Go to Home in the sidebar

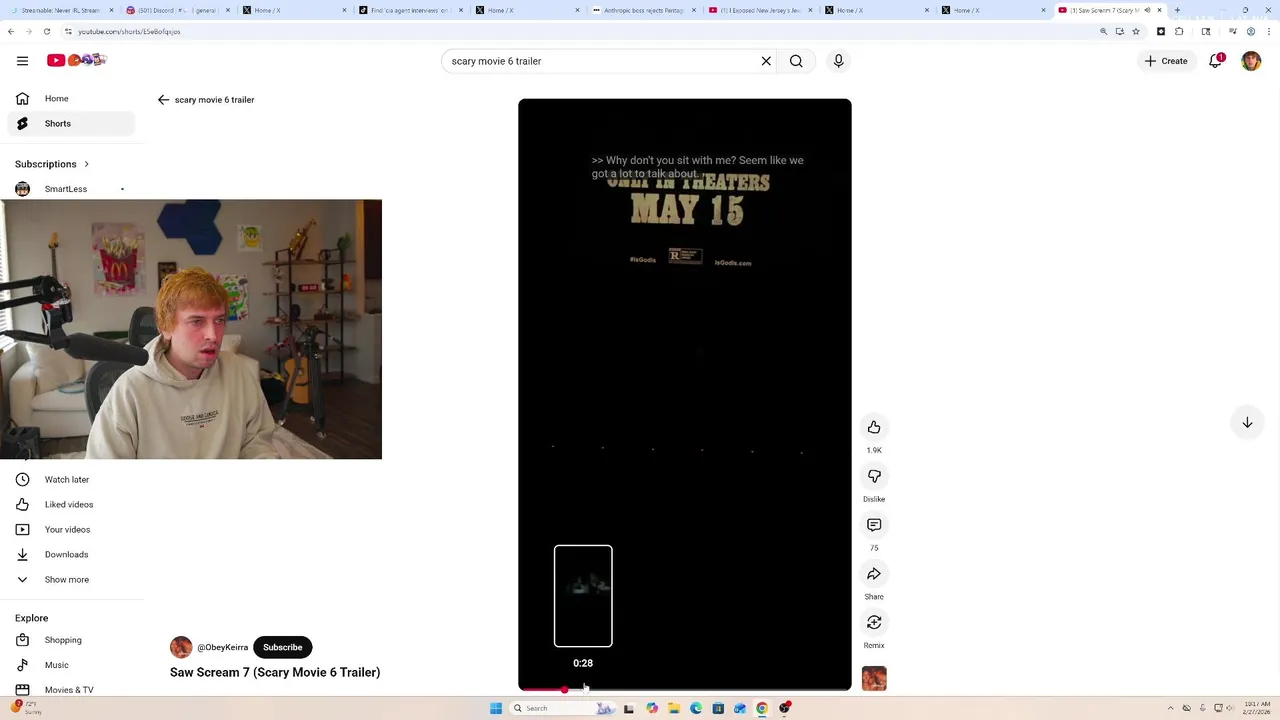coord(70,98)
